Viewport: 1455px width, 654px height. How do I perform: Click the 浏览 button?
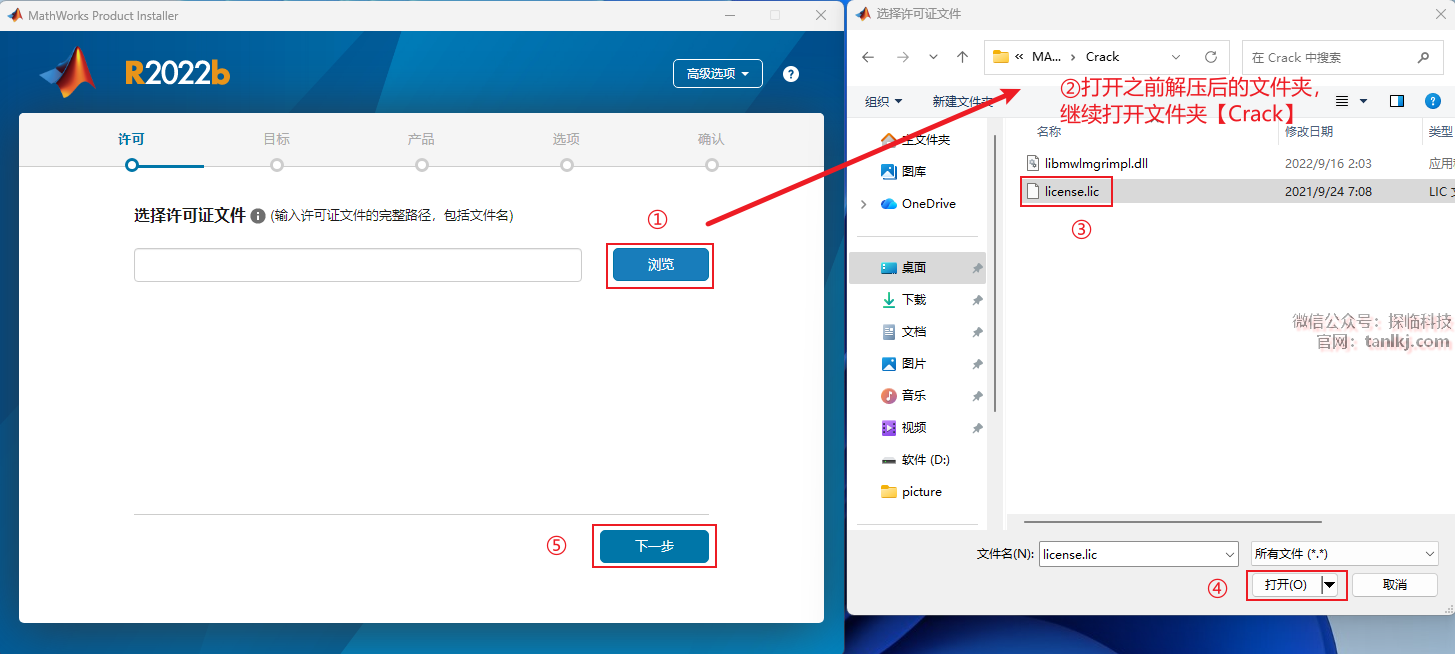pos(661,265)
